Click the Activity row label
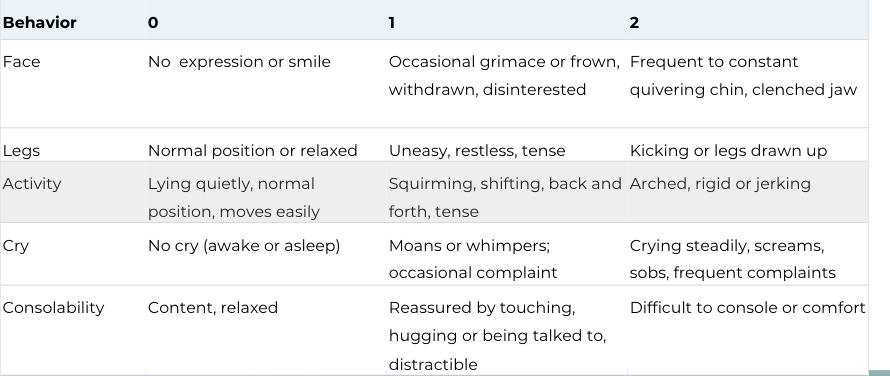 (32, 183)
